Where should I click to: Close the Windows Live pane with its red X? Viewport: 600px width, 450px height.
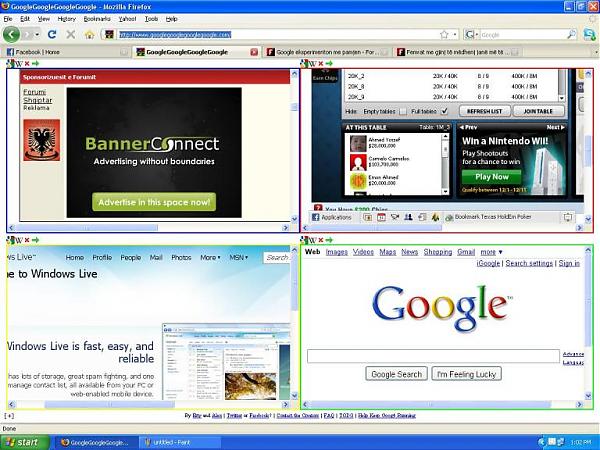pyautogui.click(x=27, y=240)
